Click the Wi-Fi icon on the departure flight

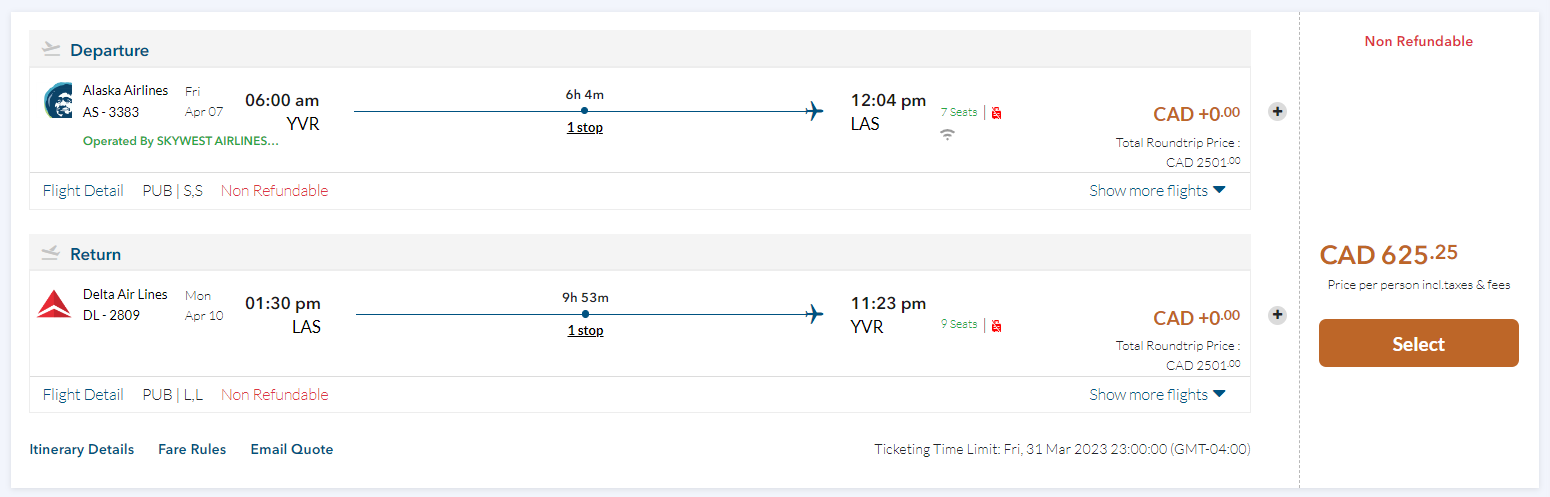tap(947, 134)
